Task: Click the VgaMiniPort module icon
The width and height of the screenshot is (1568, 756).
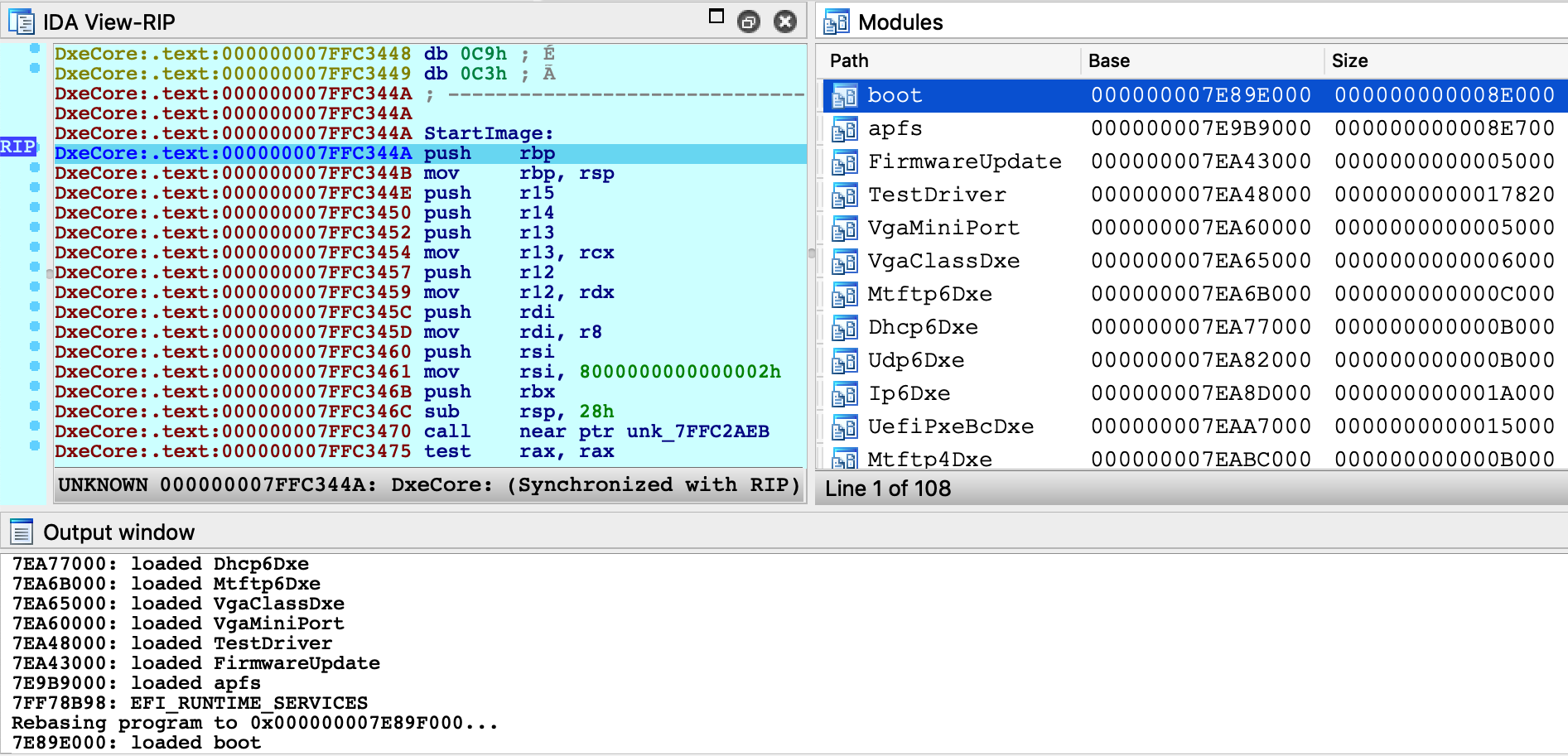Action: (x=844, y=229)
